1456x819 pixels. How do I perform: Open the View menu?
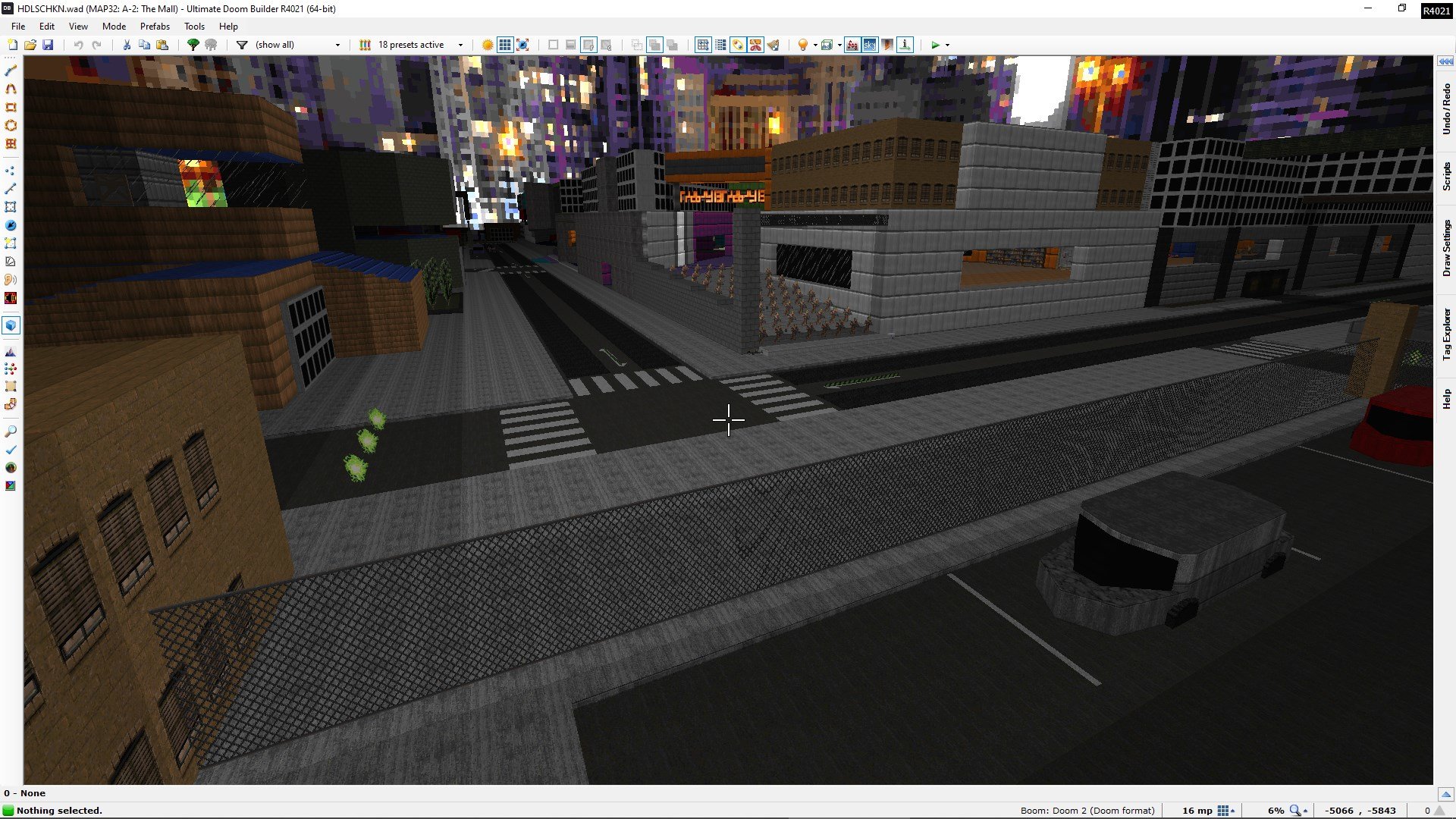tap(78, 26)
